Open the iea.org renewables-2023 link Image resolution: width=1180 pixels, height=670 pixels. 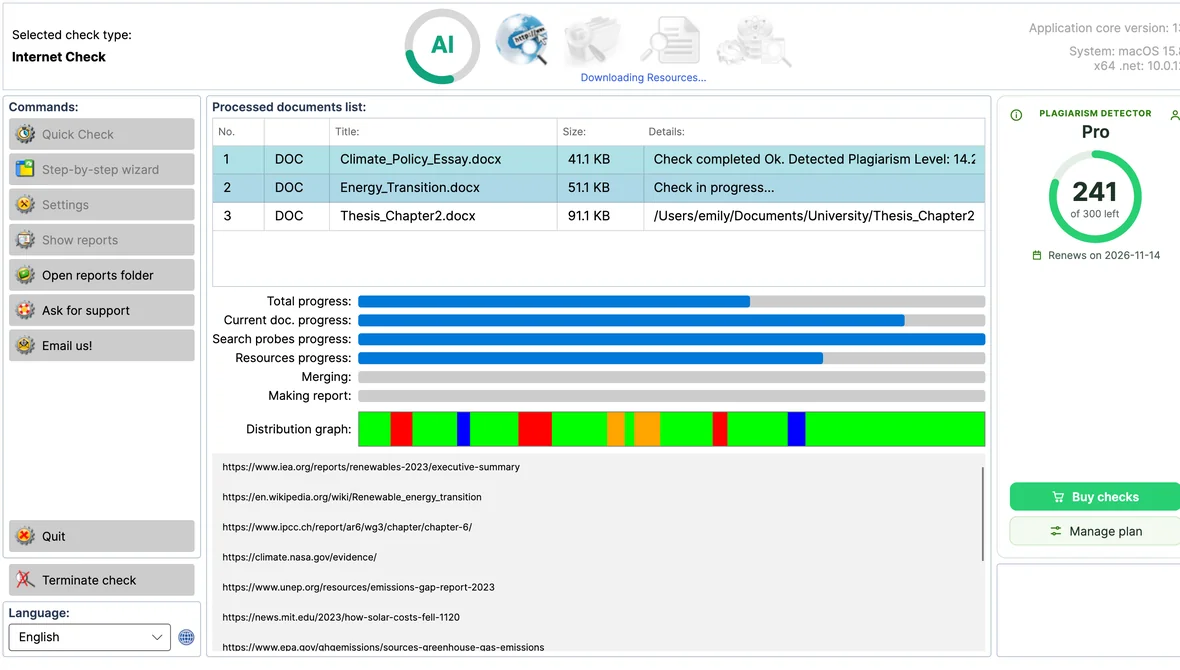pyautogui.click(x=371, y=467)
